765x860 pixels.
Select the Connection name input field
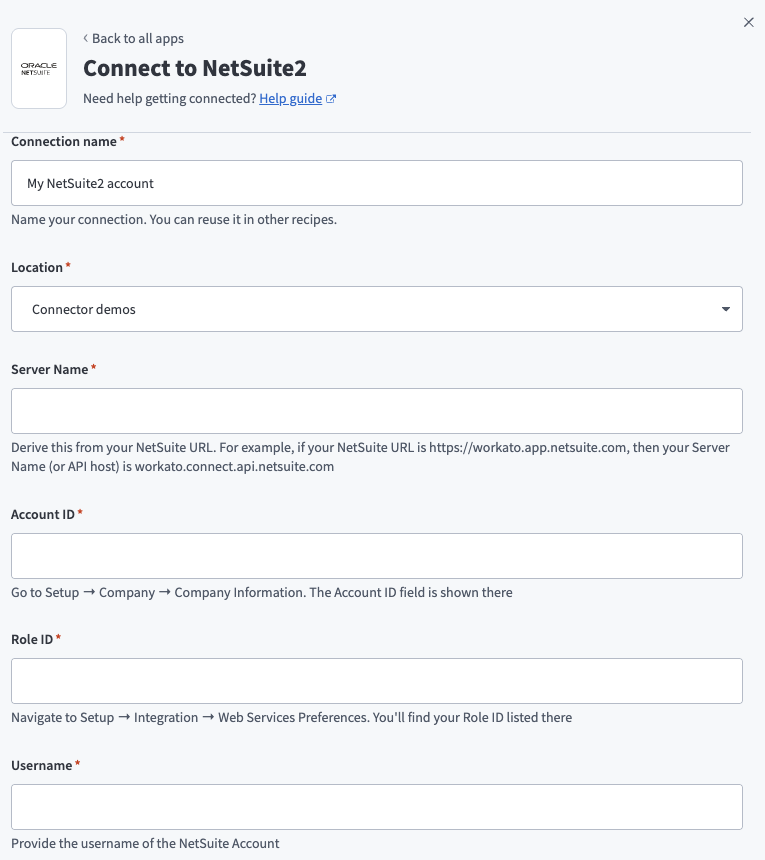point(376,183)
